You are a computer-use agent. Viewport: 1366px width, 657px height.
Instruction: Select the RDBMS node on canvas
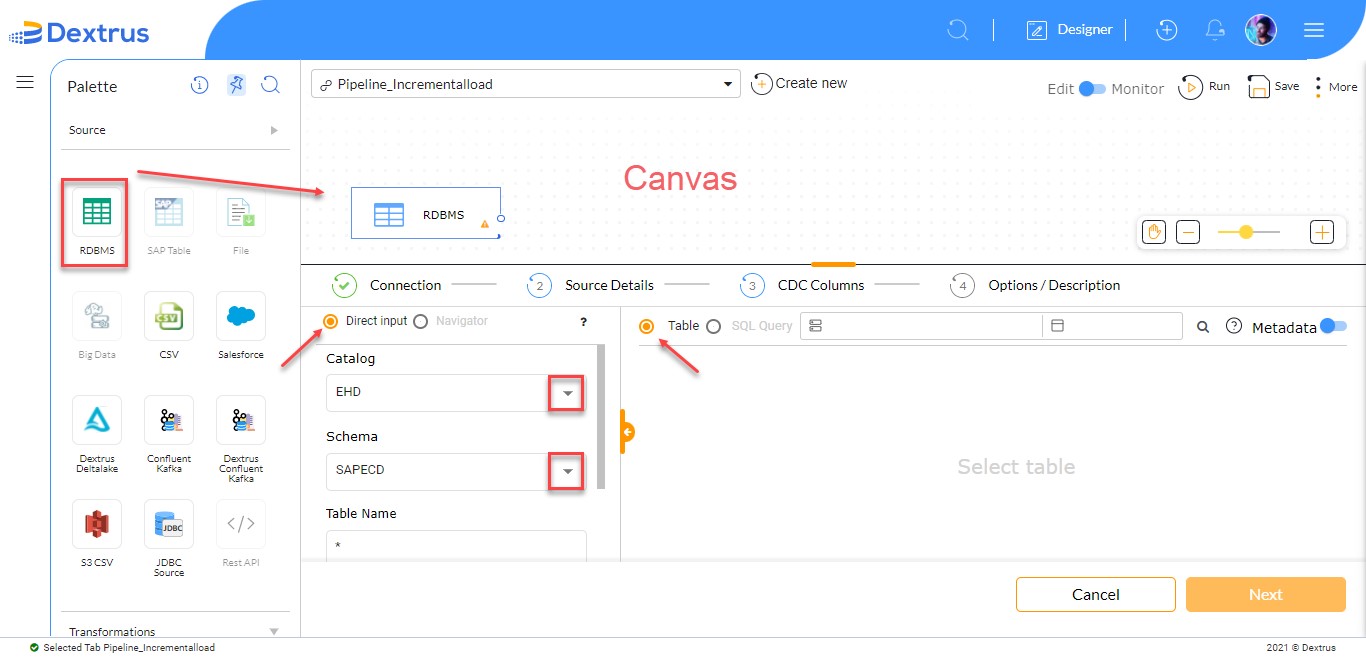tap(425, 214)
